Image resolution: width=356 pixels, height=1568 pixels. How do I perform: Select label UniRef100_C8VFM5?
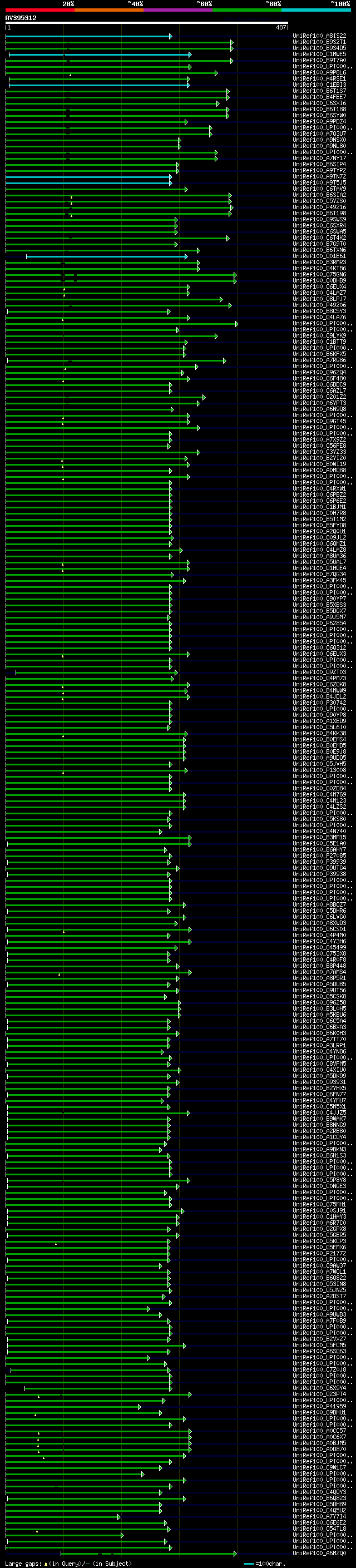click(x=319, y=1064)
